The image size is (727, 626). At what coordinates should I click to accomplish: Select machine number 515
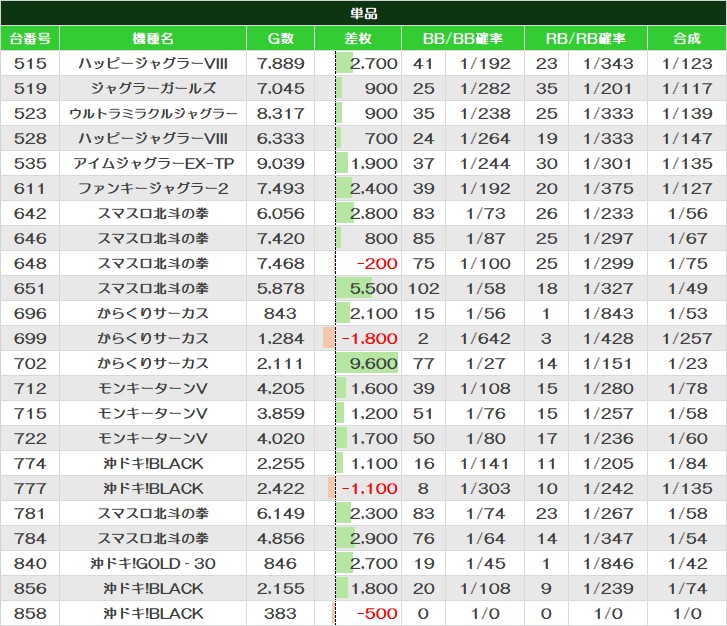(30, 64)
